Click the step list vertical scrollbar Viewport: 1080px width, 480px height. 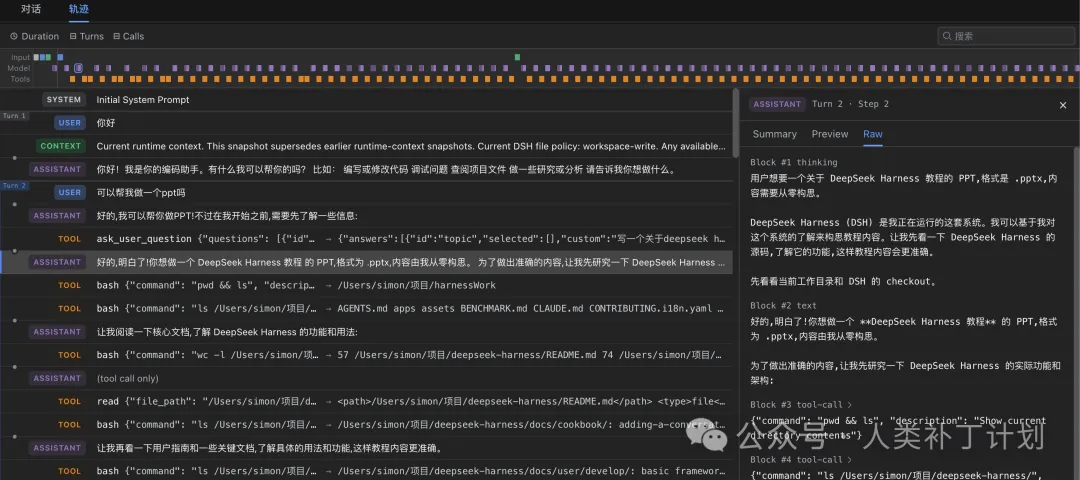click(x=736, y=123)
